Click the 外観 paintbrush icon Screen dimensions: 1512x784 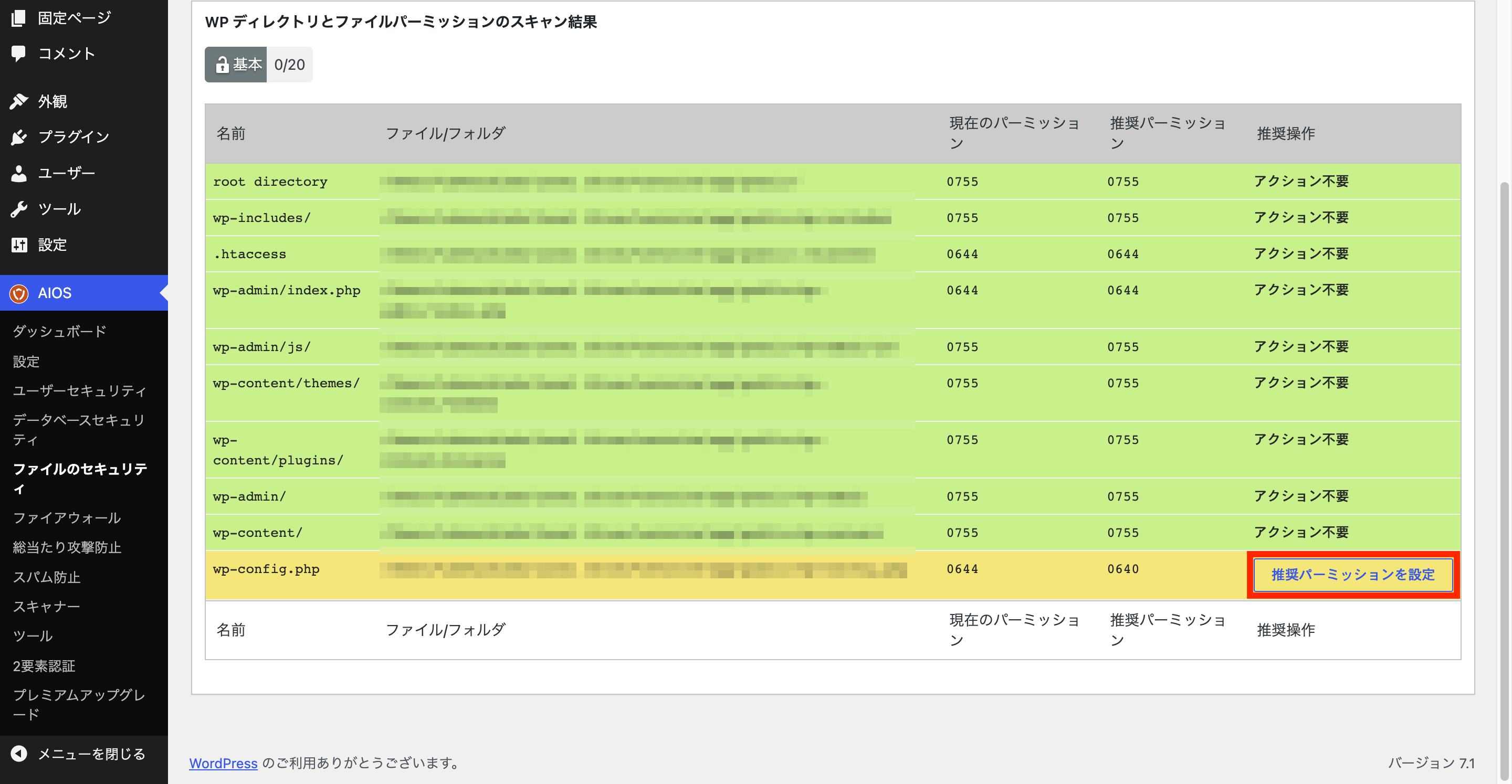pyautogui.click(x=19, y=101)
